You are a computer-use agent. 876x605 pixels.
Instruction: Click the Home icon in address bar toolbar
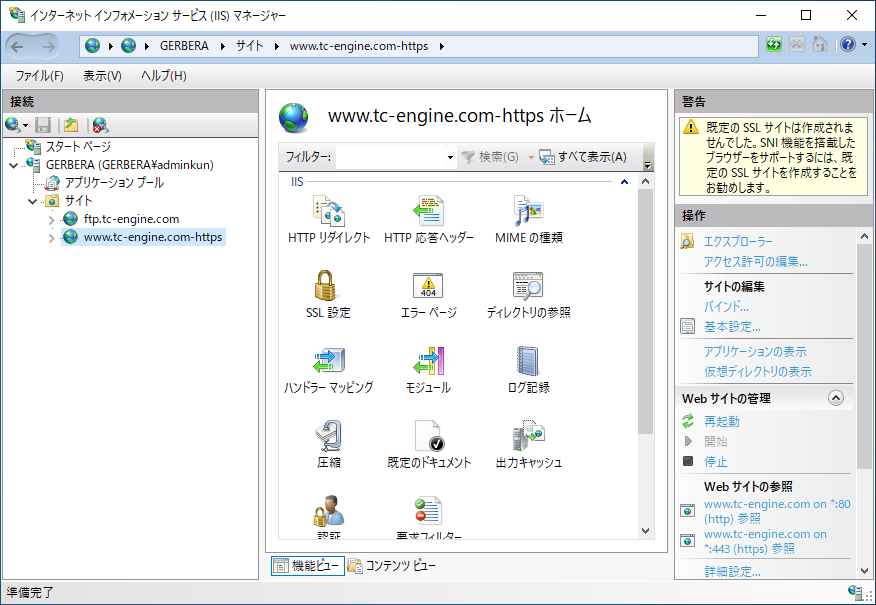[820, 45]
